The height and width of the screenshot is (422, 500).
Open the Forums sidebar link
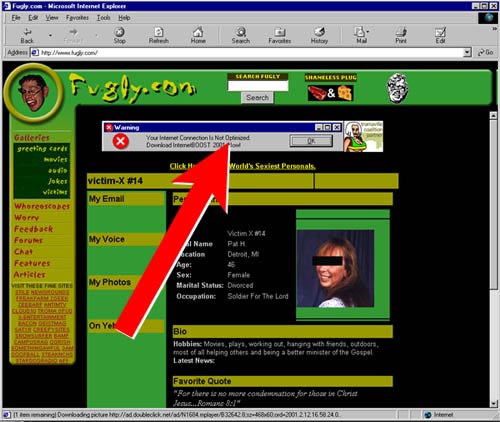[x=28, y=240]
